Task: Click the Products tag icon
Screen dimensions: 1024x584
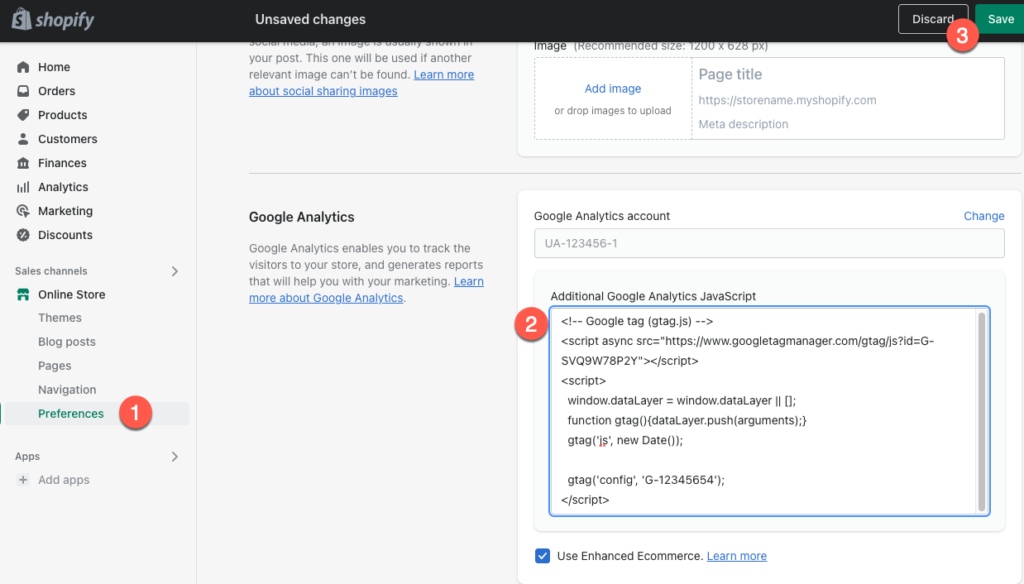Action: [23, 115]
